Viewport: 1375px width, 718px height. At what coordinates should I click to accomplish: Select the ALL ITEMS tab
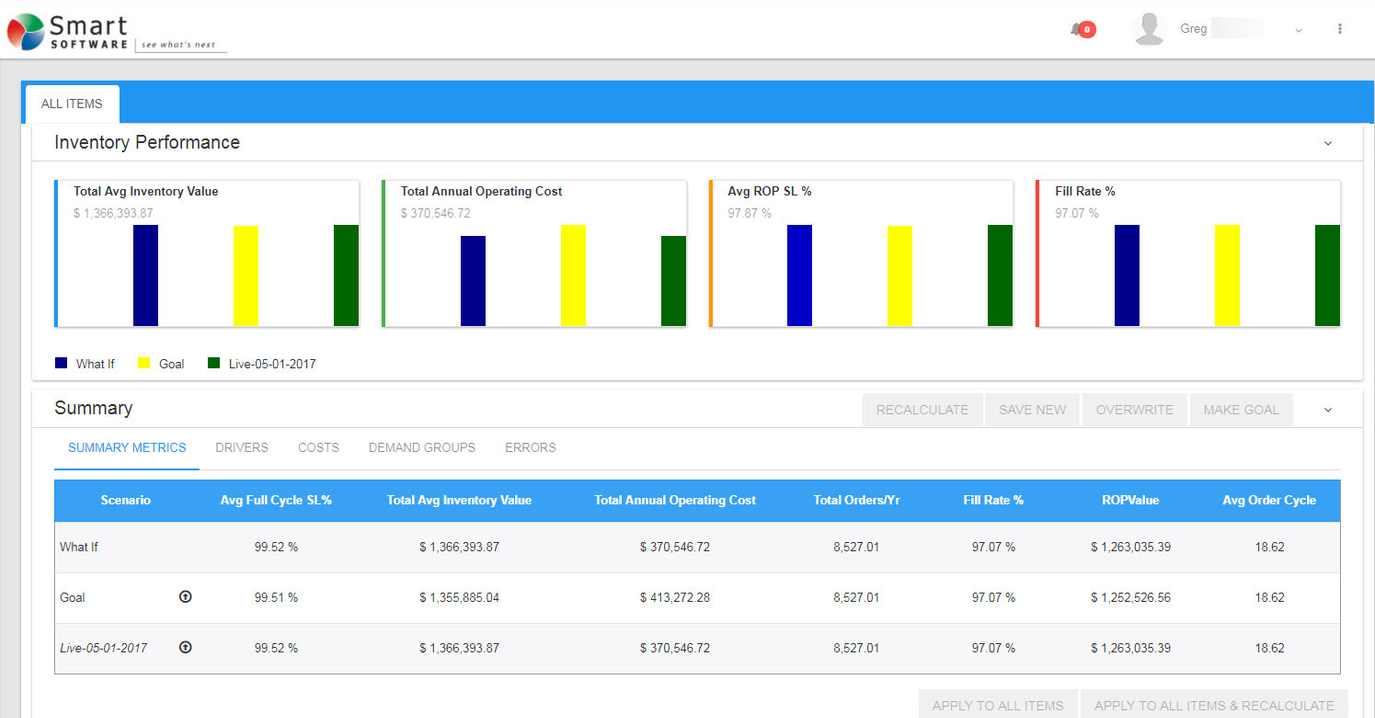click(72, 104)
